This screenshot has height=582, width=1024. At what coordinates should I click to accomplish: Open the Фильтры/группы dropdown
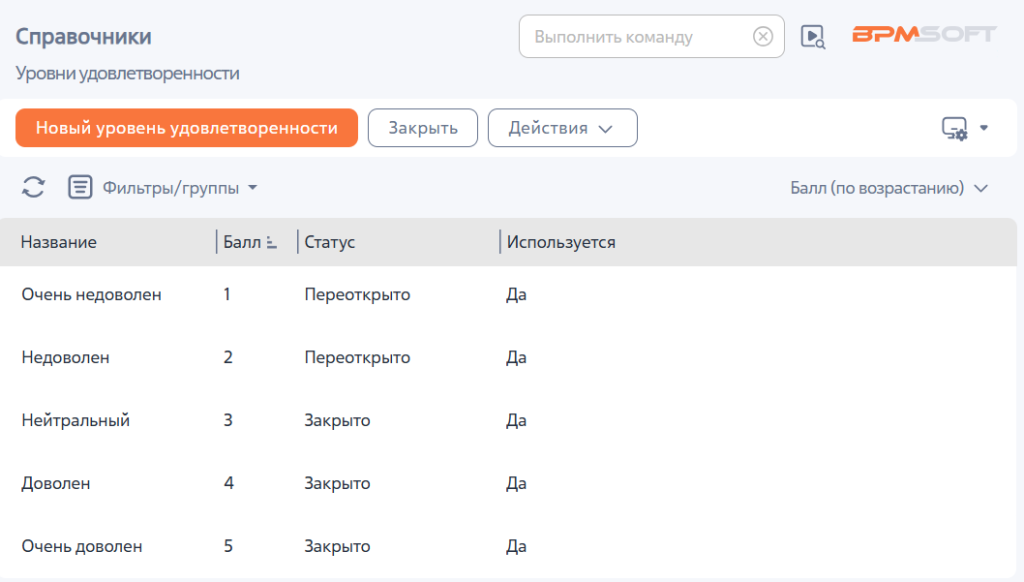[180, 188]
